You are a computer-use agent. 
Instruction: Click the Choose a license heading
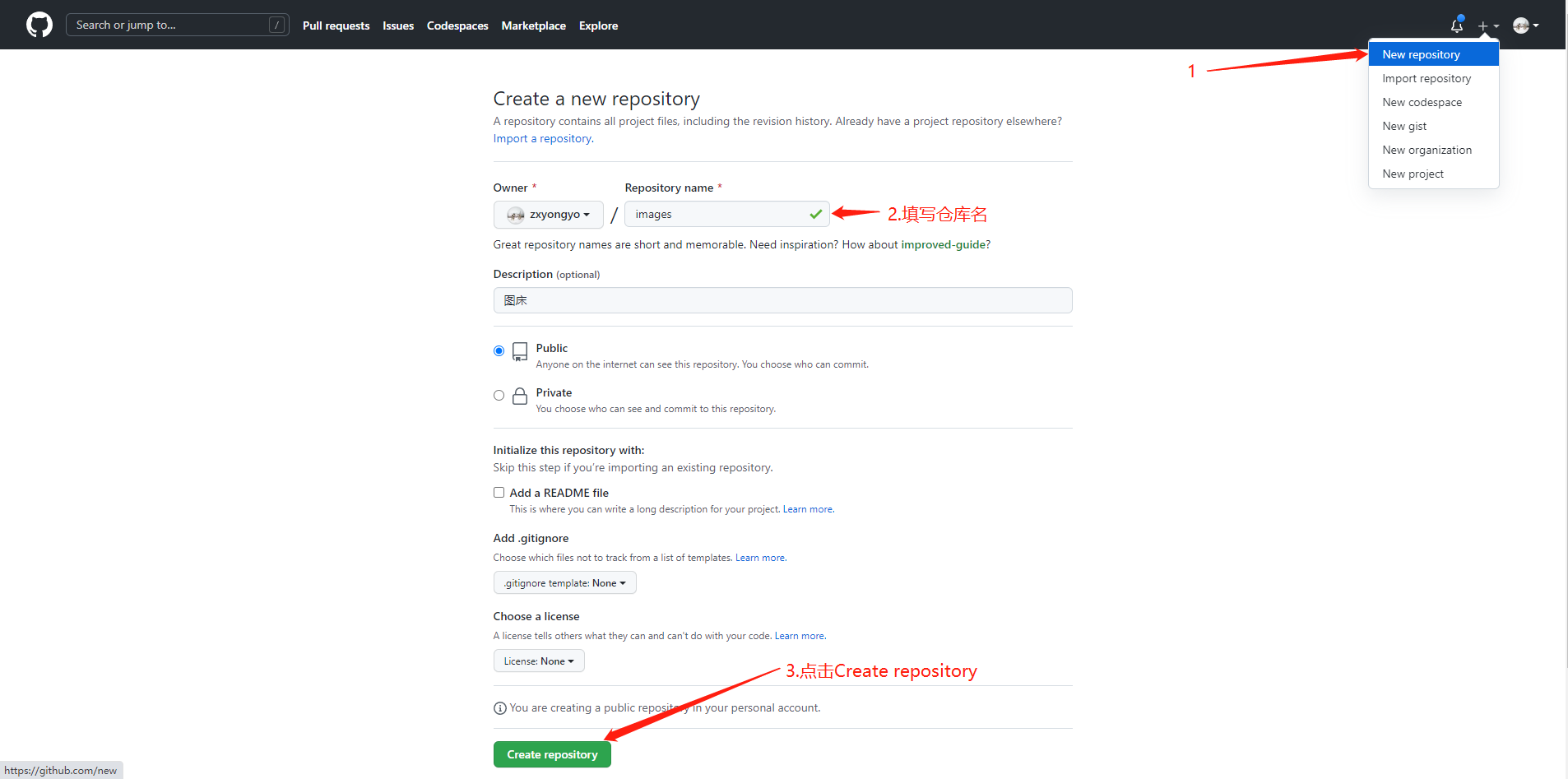click(536, 616)
